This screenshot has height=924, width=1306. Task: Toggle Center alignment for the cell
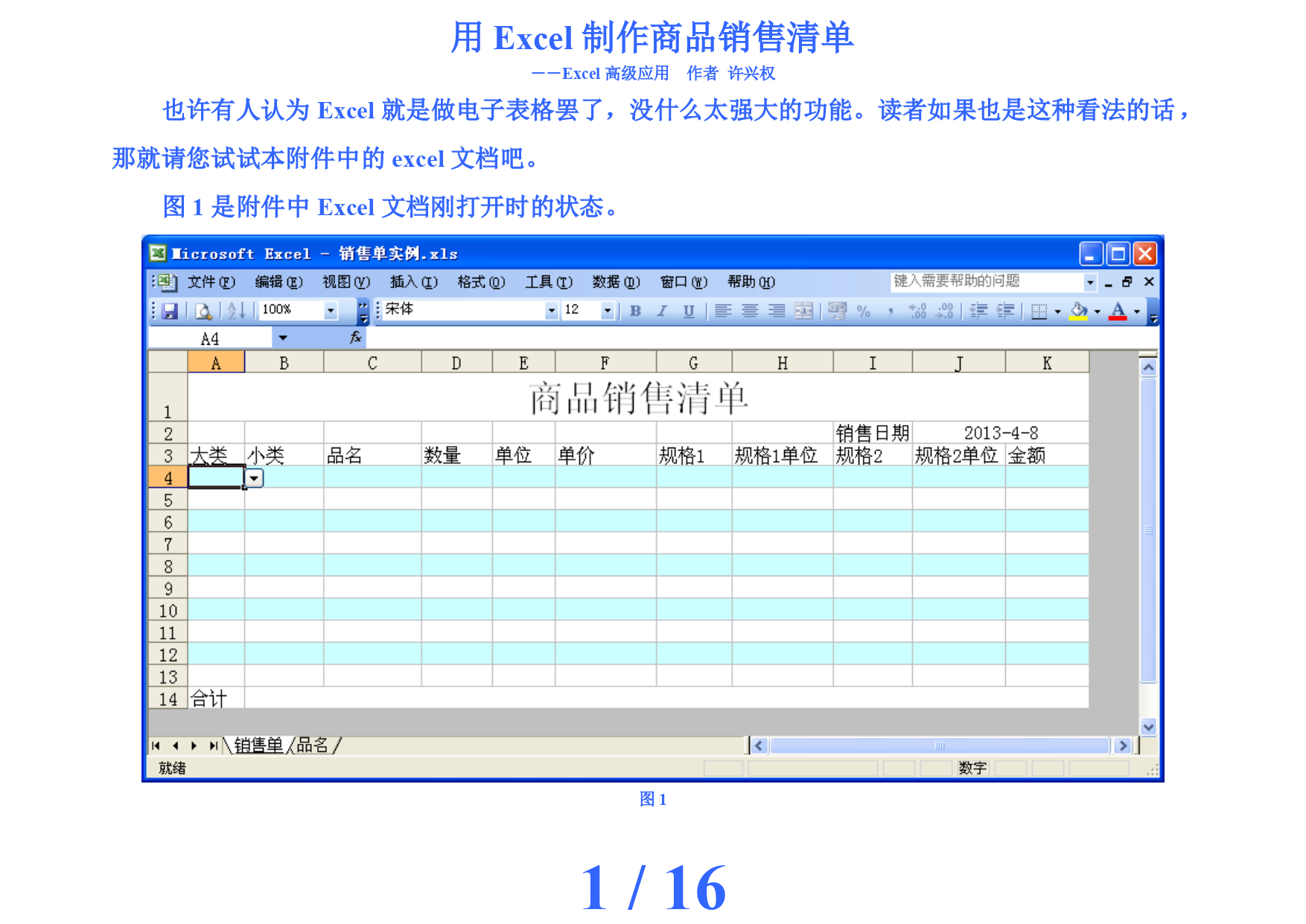pos(750,310)
